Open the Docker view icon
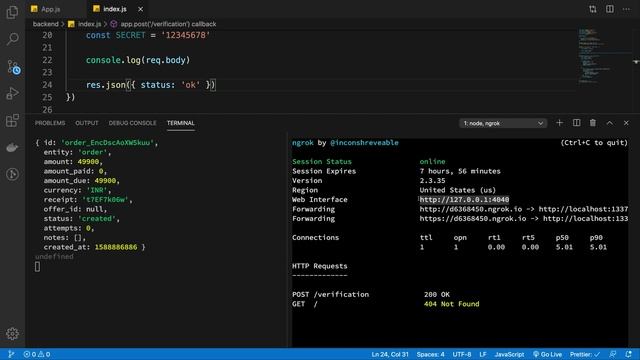This screenshot has height=360, width=640. pos(12,147)
